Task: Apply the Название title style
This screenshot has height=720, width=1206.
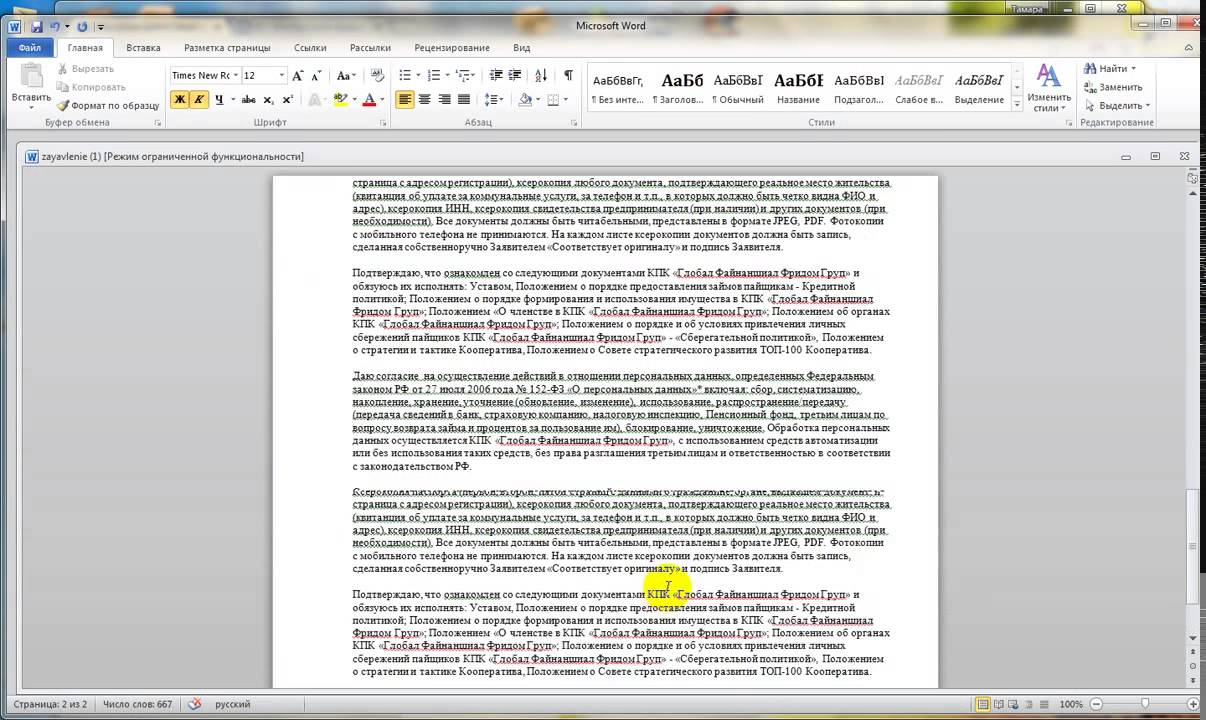Action: pos(798,87)
